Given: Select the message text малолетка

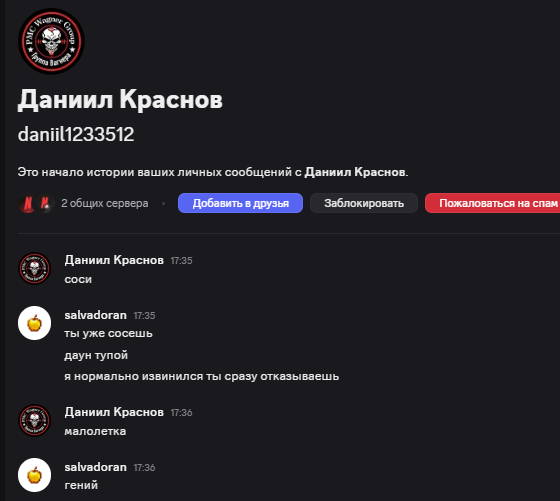Looking at the screenshot, I should point(95,431).
